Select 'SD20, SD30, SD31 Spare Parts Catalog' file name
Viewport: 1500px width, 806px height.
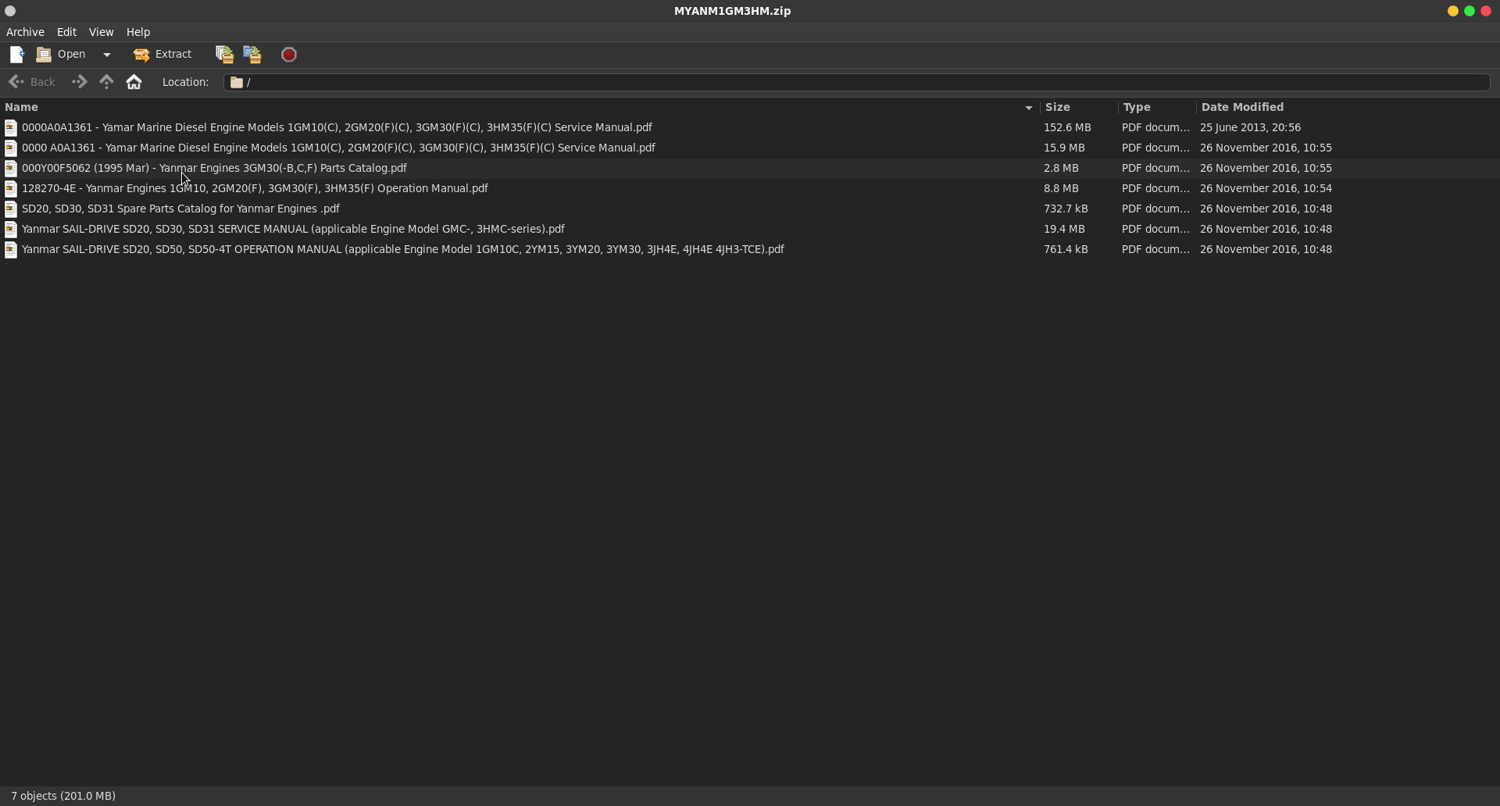click(x=181, y=209)
